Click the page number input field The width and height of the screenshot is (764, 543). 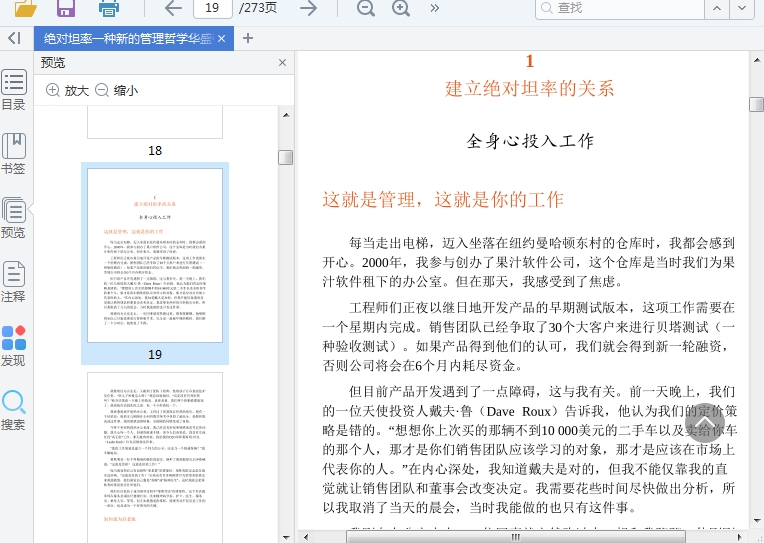[211, 8]
